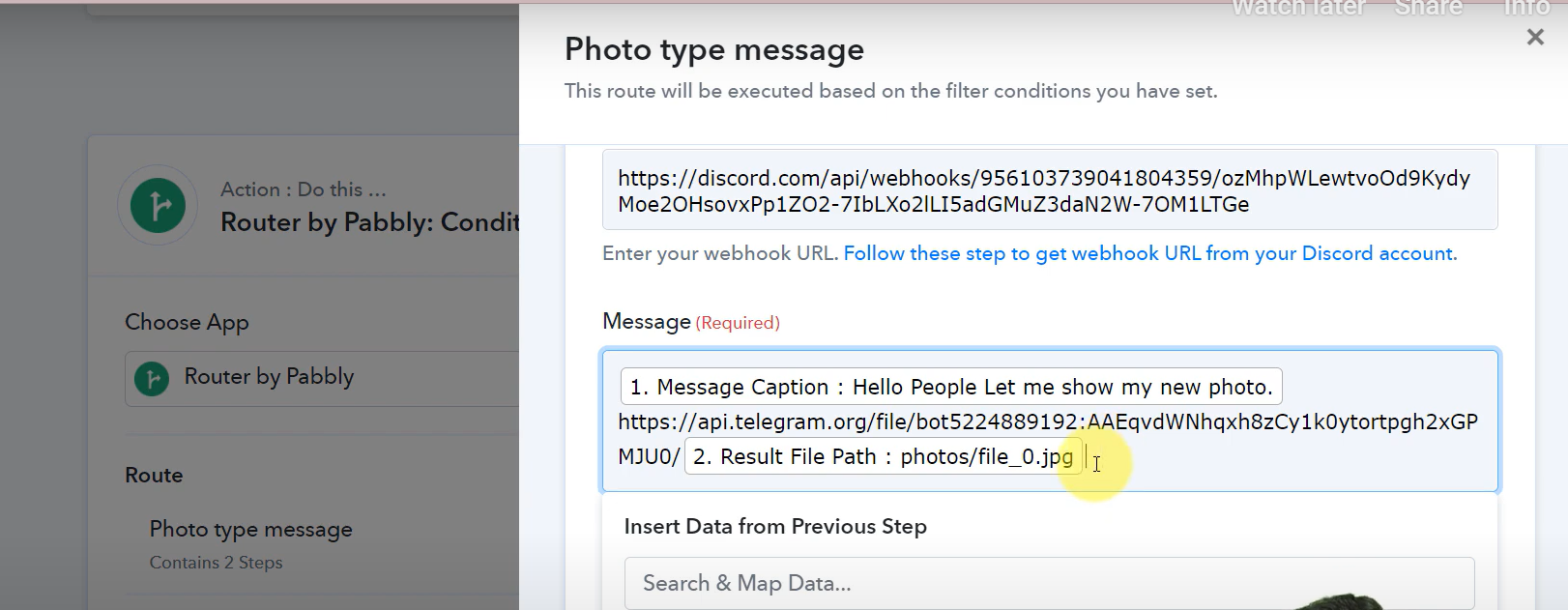Open the Photo type message route
1568x610 pixels.
click(x=250, y=529)
